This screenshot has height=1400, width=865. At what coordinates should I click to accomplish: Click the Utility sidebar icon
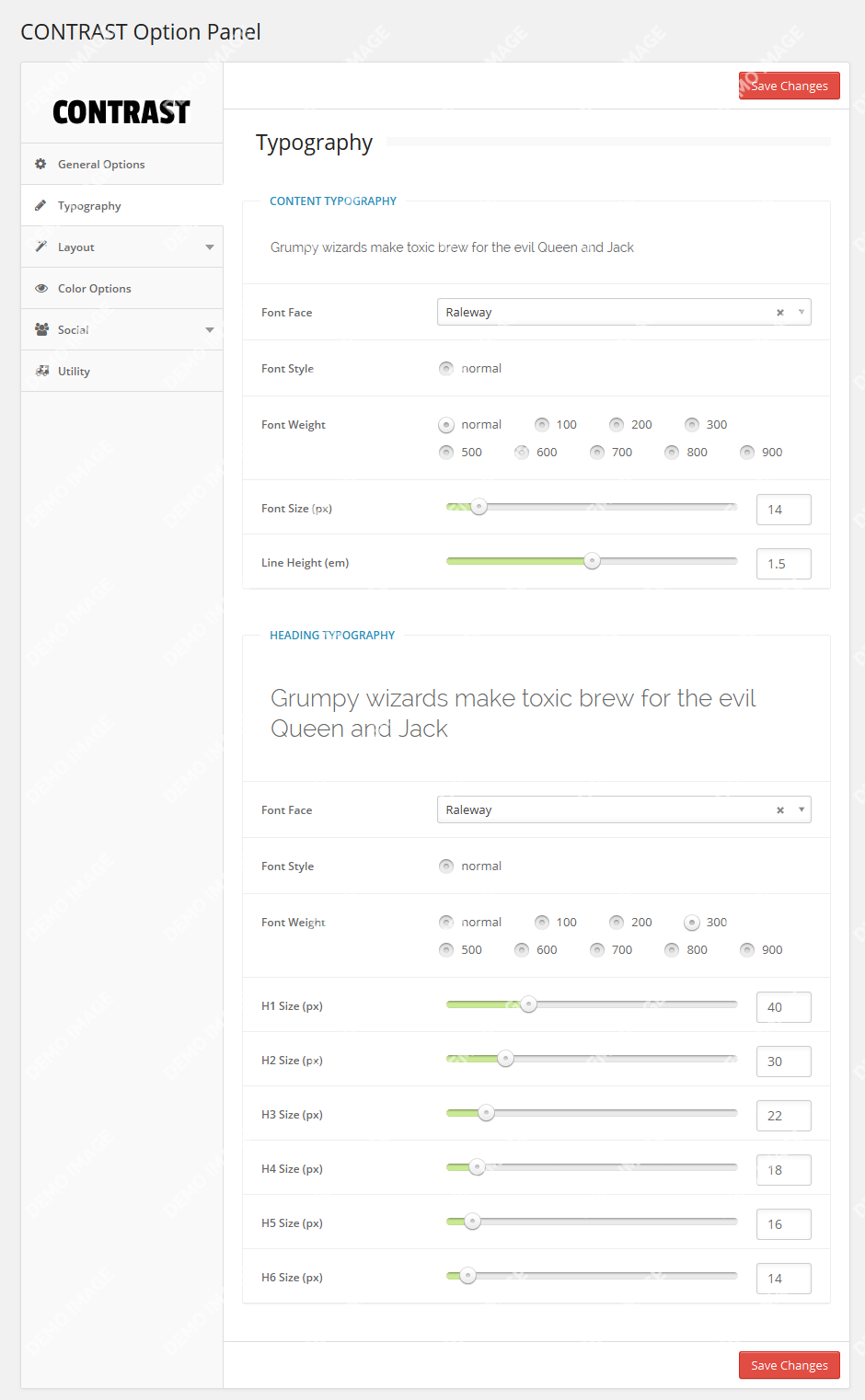[42, 371]
